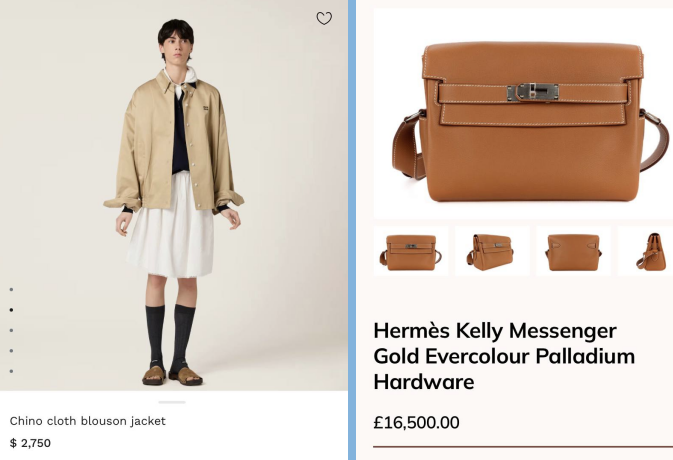Open the Chino cloth blouson jacket title
The width and height of the screenshot is (673, 460).
[88, 421]
